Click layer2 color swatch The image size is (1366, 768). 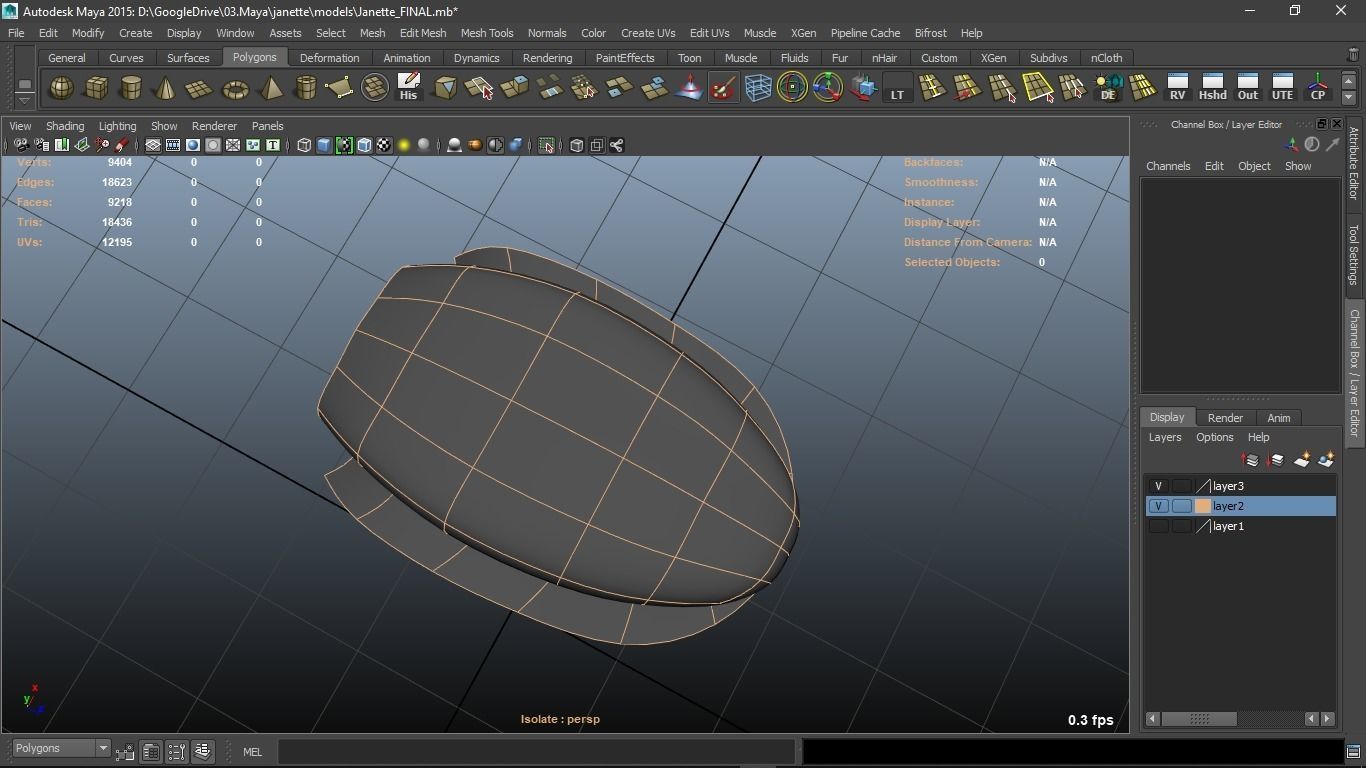(x=1203, y=506)
